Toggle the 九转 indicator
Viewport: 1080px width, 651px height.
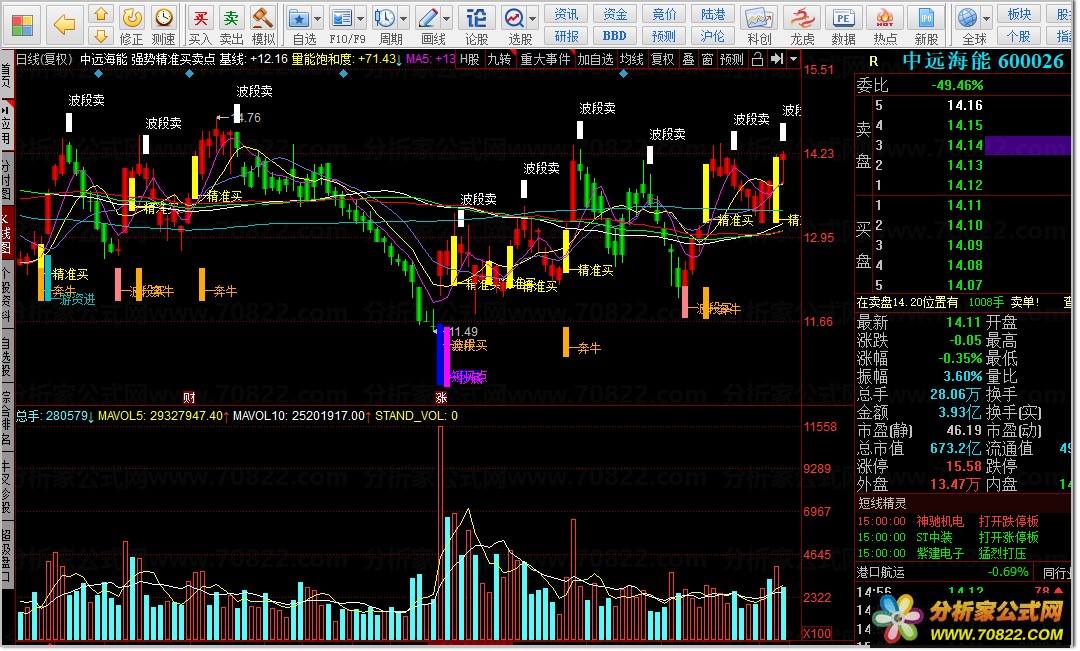coord(499,59)
